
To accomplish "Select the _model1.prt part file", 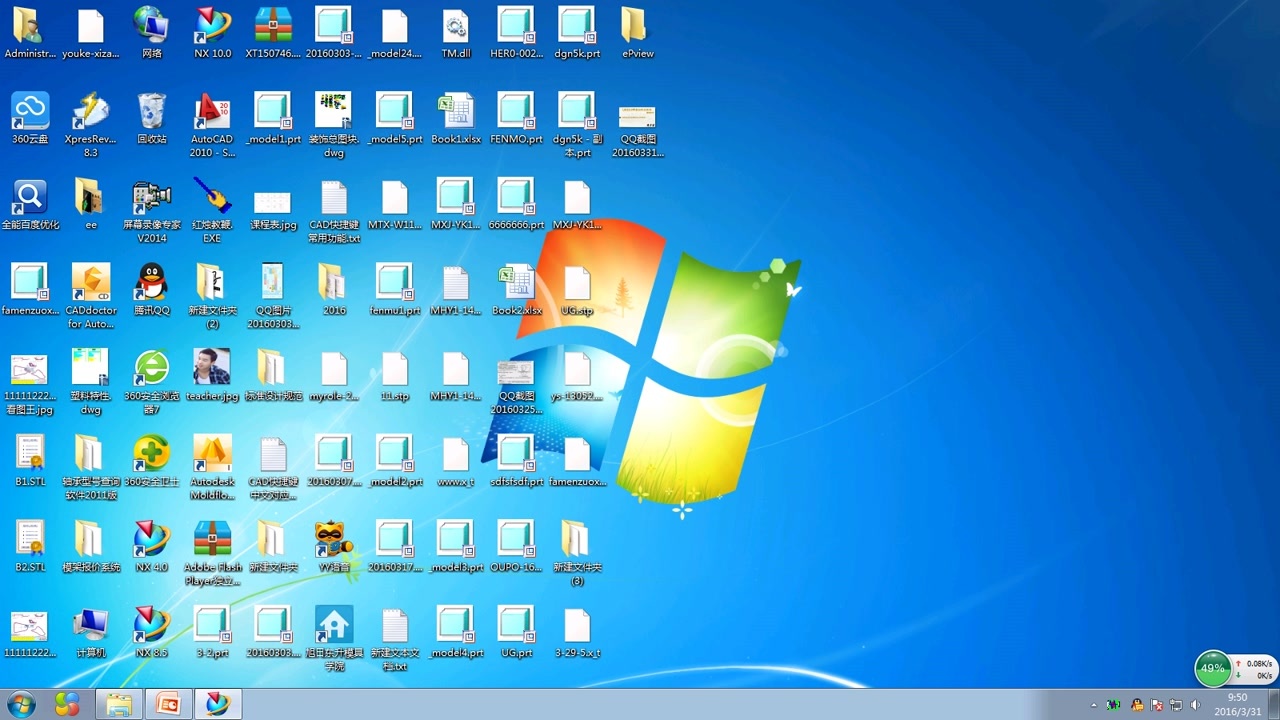I will tap(273, 118).
